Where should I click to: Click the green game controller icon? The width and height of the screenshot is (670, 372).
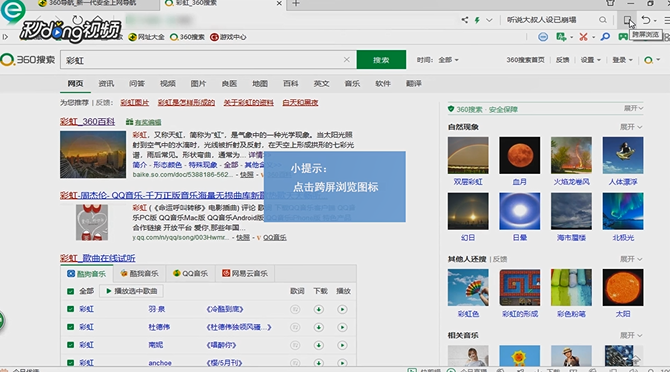click(x=623, y=37)
